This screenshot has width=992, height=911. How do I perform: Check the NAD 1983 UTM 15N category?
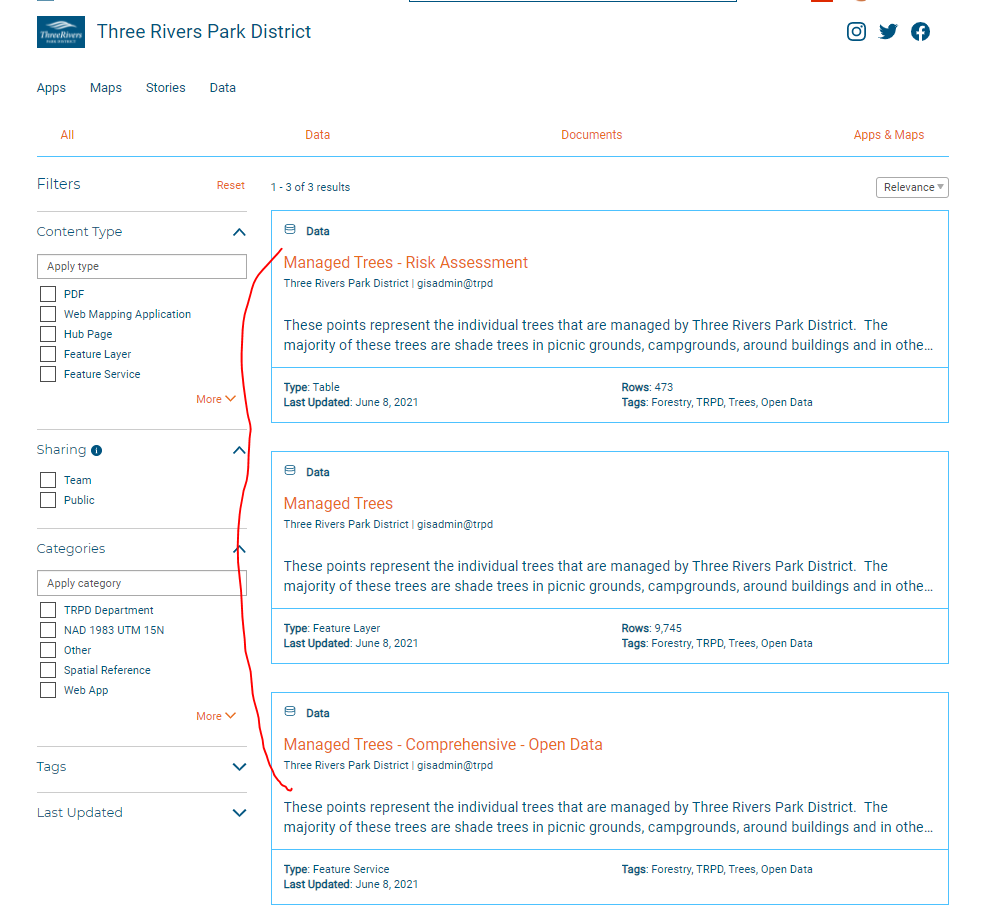click(x=48, y=630)
